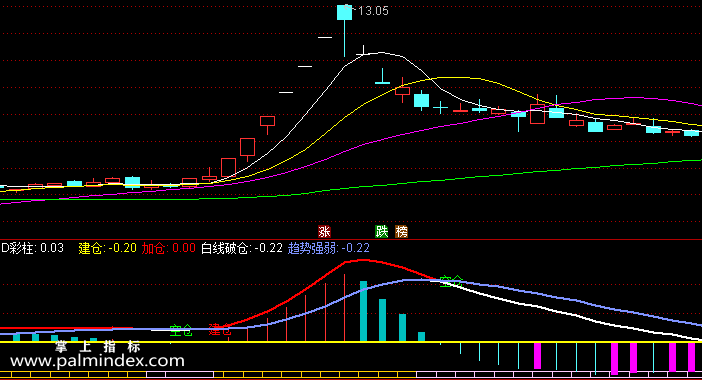Click the orange 榜 marker icon
702x380 pixels.
tap(402, 231)
